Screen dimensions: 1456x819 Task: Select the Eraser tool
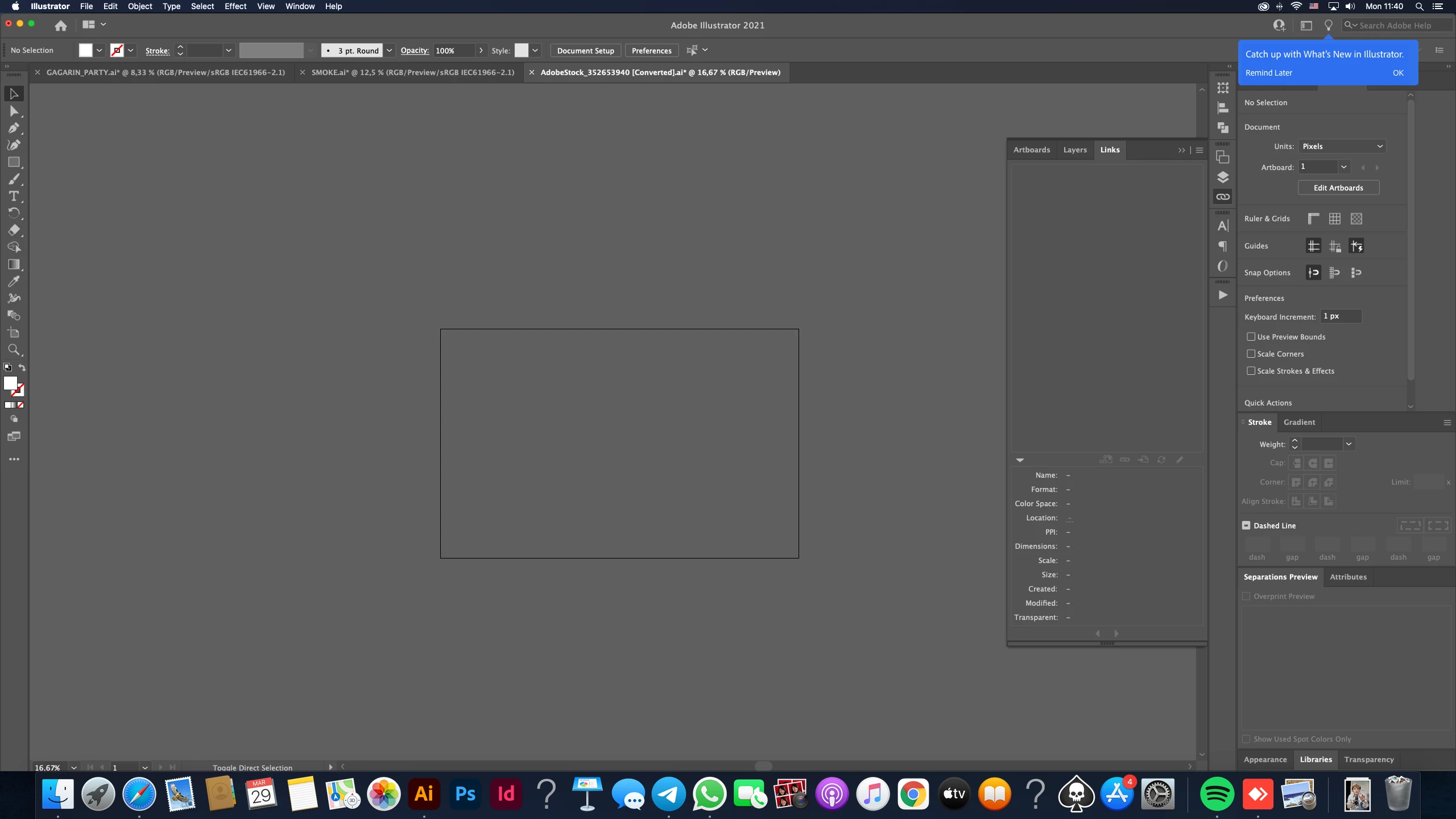(x=14, y=230)
